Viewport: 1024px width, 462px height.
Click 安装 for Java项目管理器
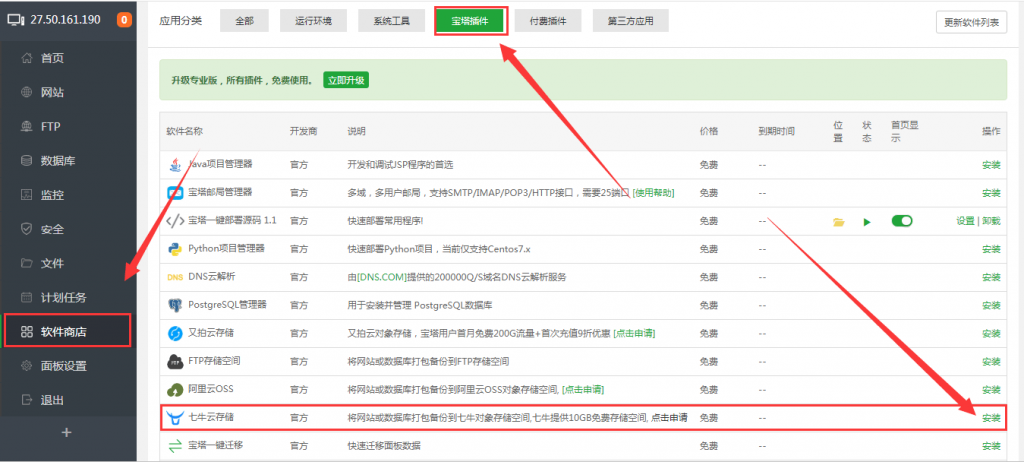pyautogui.click(x=991, y=165)
